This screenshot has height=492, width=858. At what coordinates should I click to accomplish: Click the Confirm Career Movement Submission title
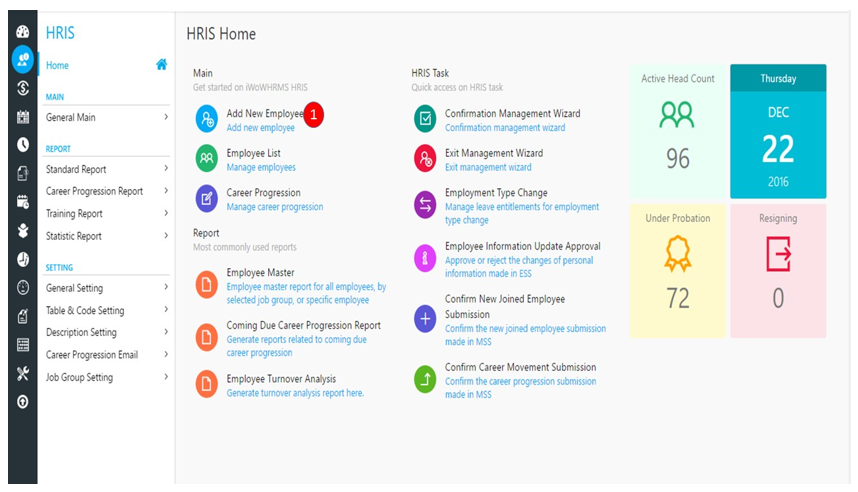[520, 367]
